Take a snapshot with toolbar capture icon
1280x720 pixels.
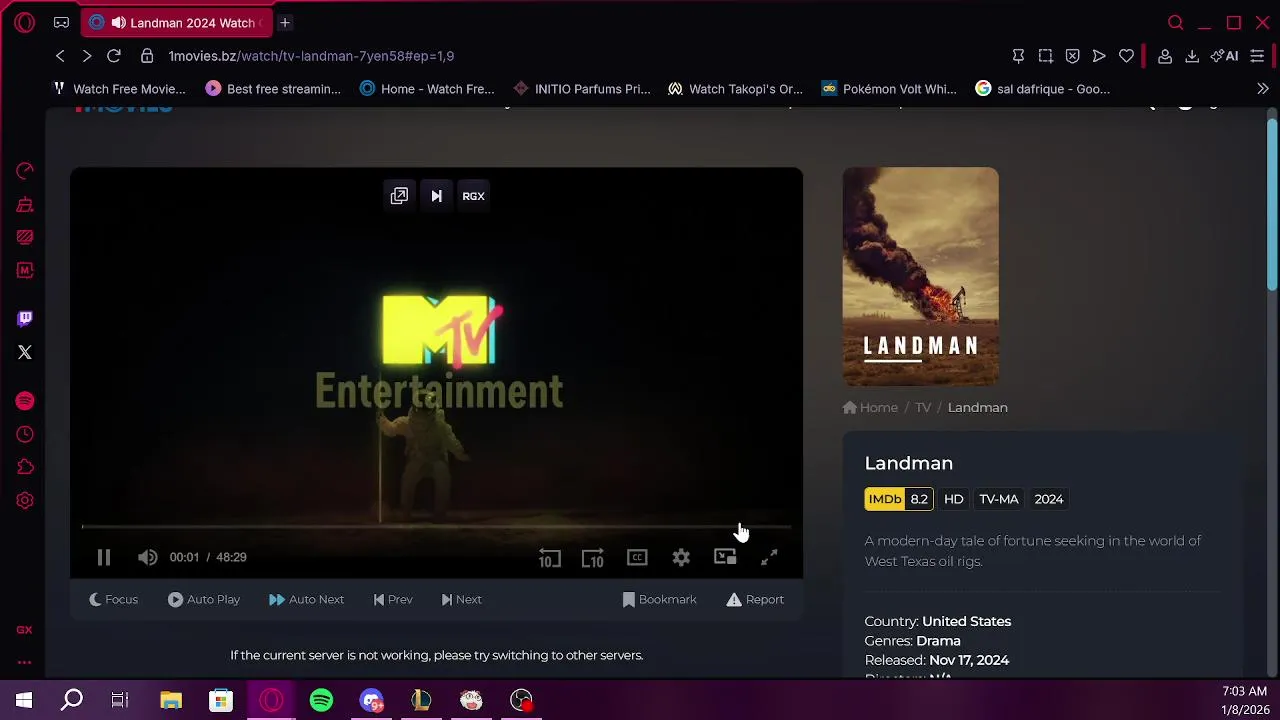pos(1045,56)
